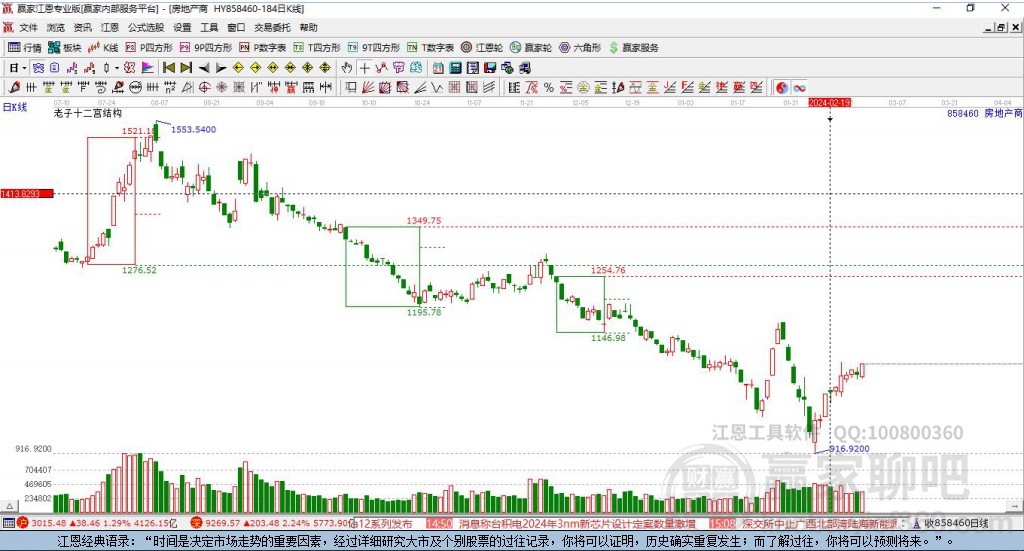Switch to the K线 chart view
This screenshot has width=1024, height=551.
(x=103, y=48)
